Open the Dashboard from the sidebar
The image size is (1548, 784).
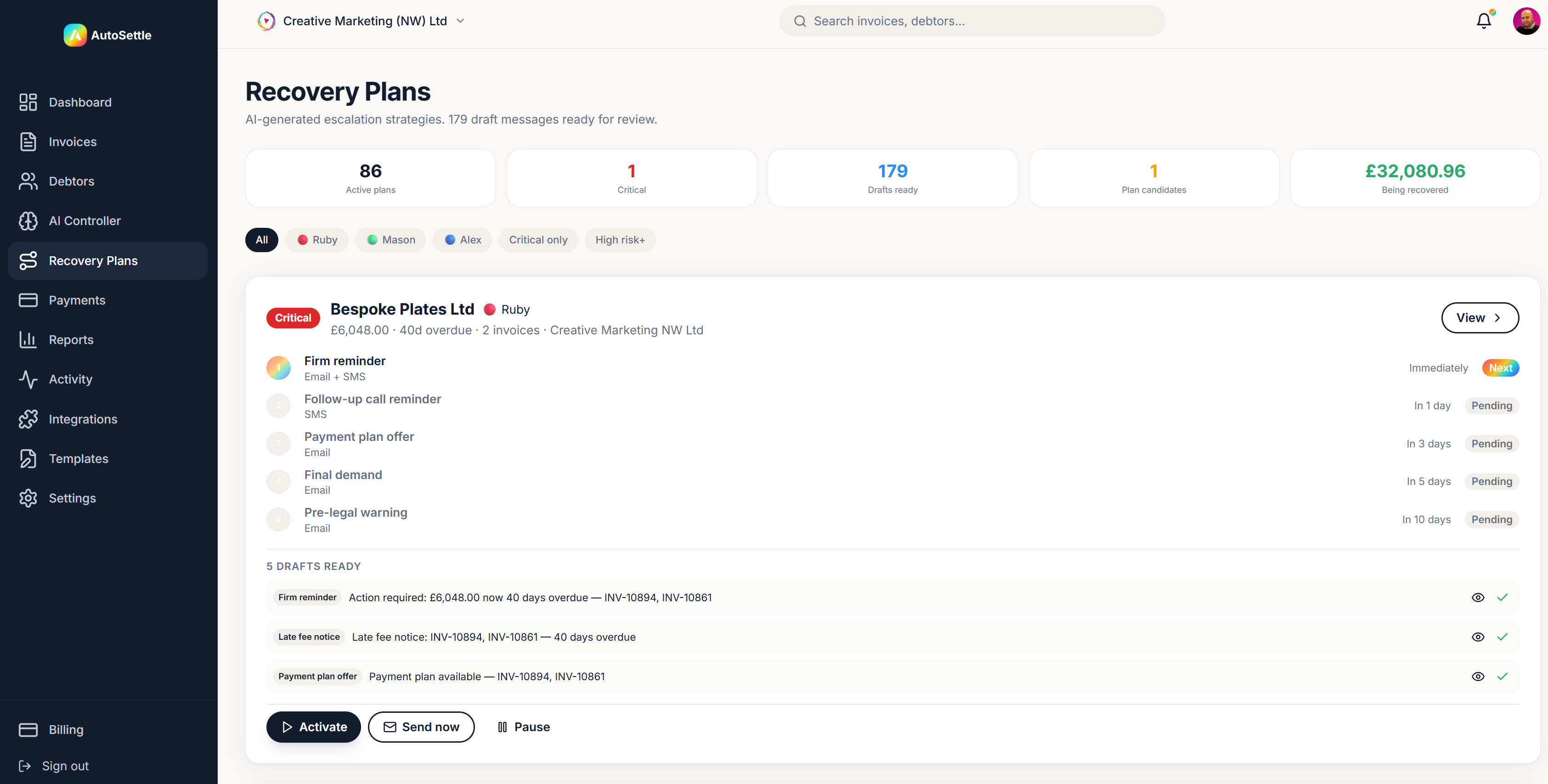(x=80, y=102)
